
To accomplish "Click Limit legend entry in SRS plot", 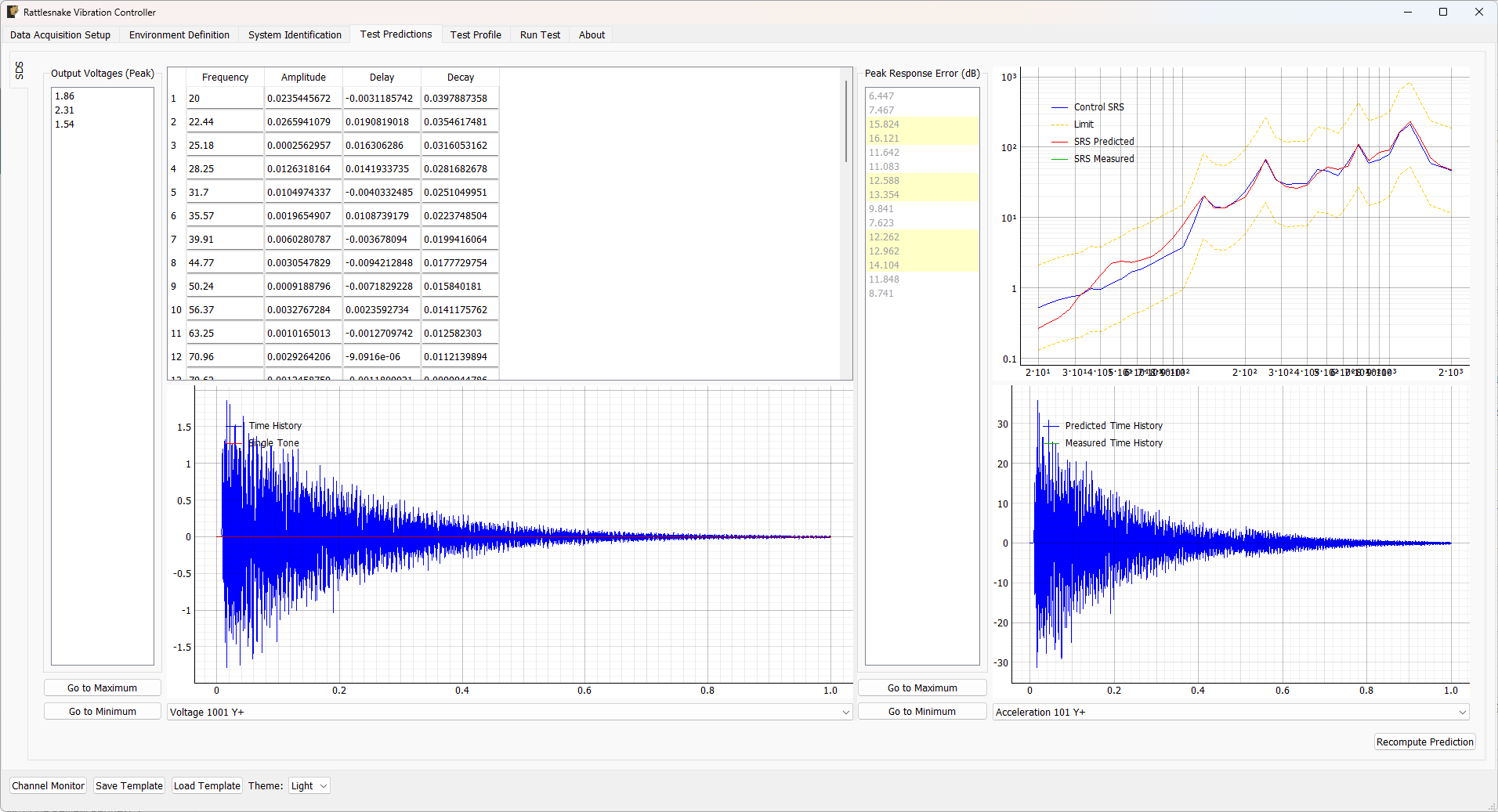I will click(x=1073, y=124).
